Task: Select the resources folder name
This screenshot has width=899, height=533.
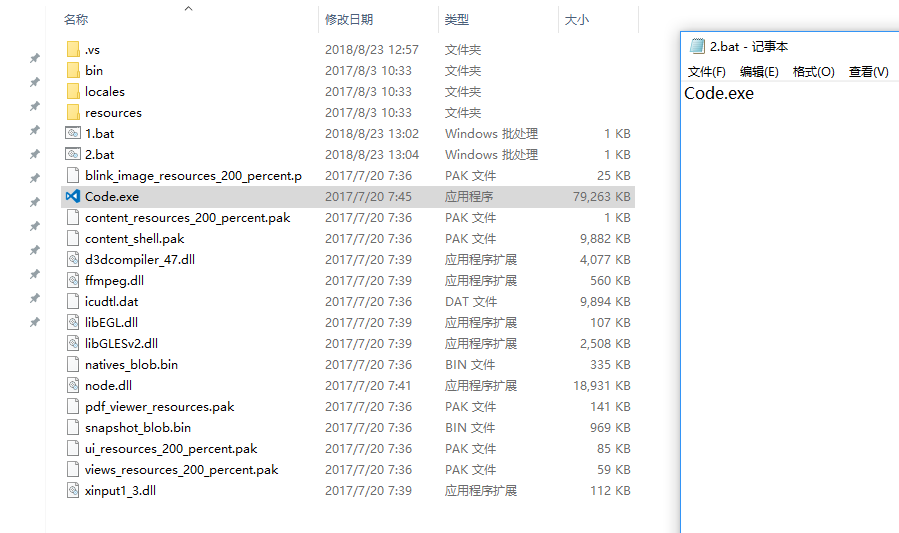Action: click(x=113, y=113)
